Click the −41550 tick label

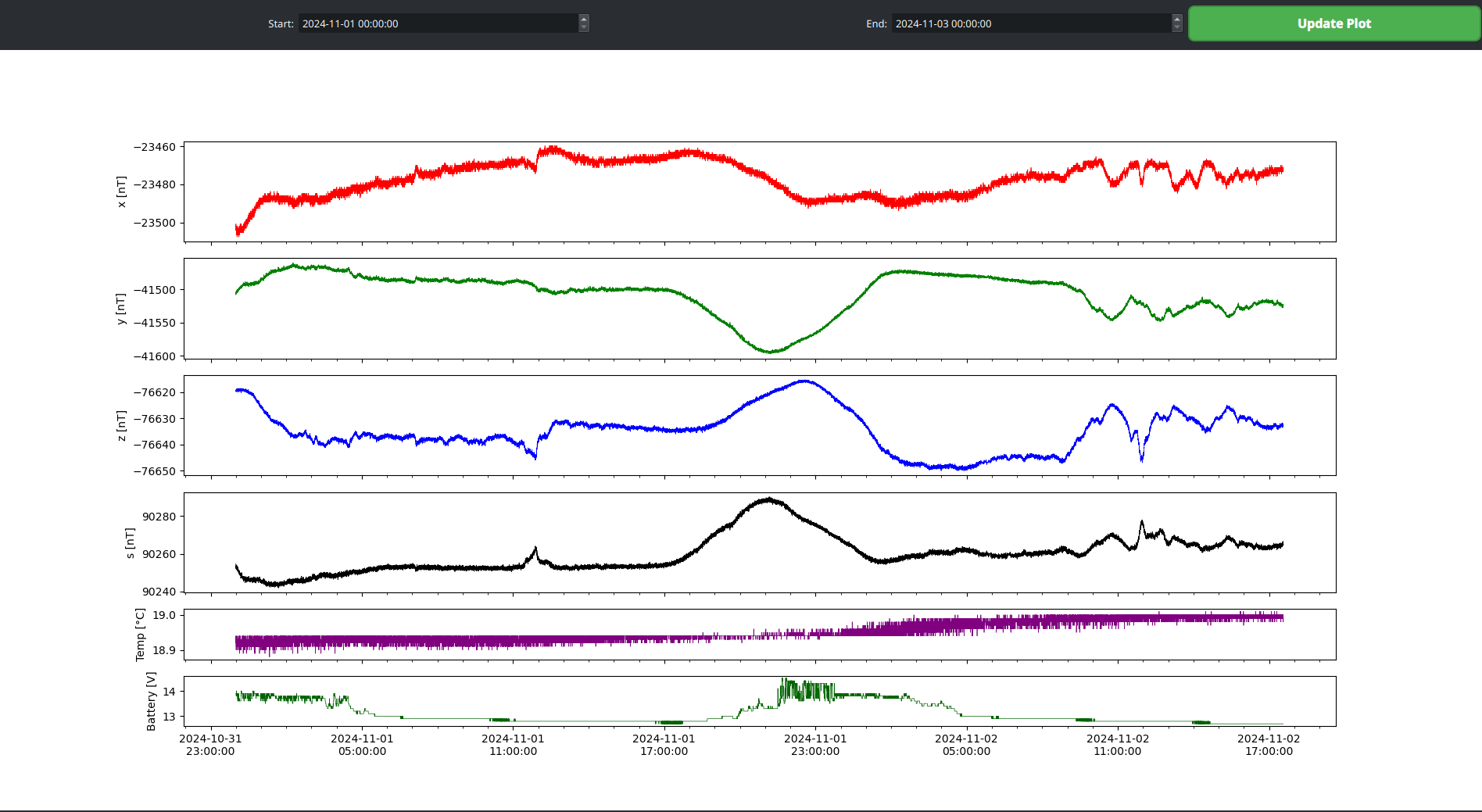coord(155,323)
